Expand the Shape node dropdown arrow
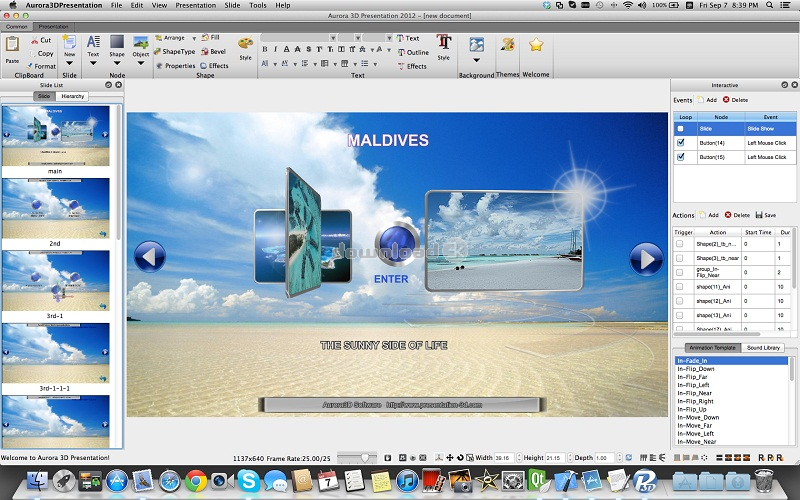 coord(117,63)
